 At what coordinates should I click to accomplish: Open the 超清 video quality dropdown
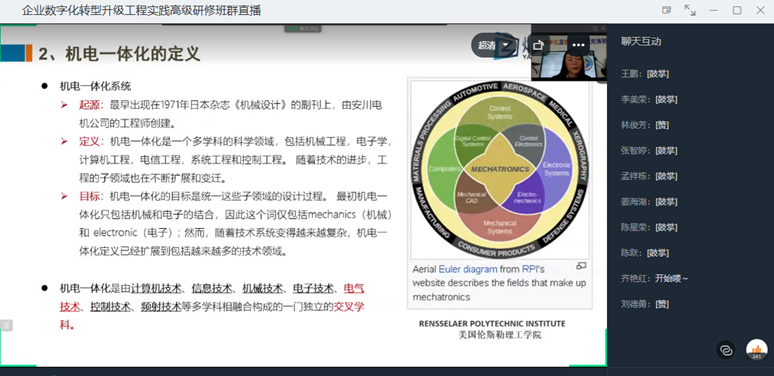click(x=493, y=45)
